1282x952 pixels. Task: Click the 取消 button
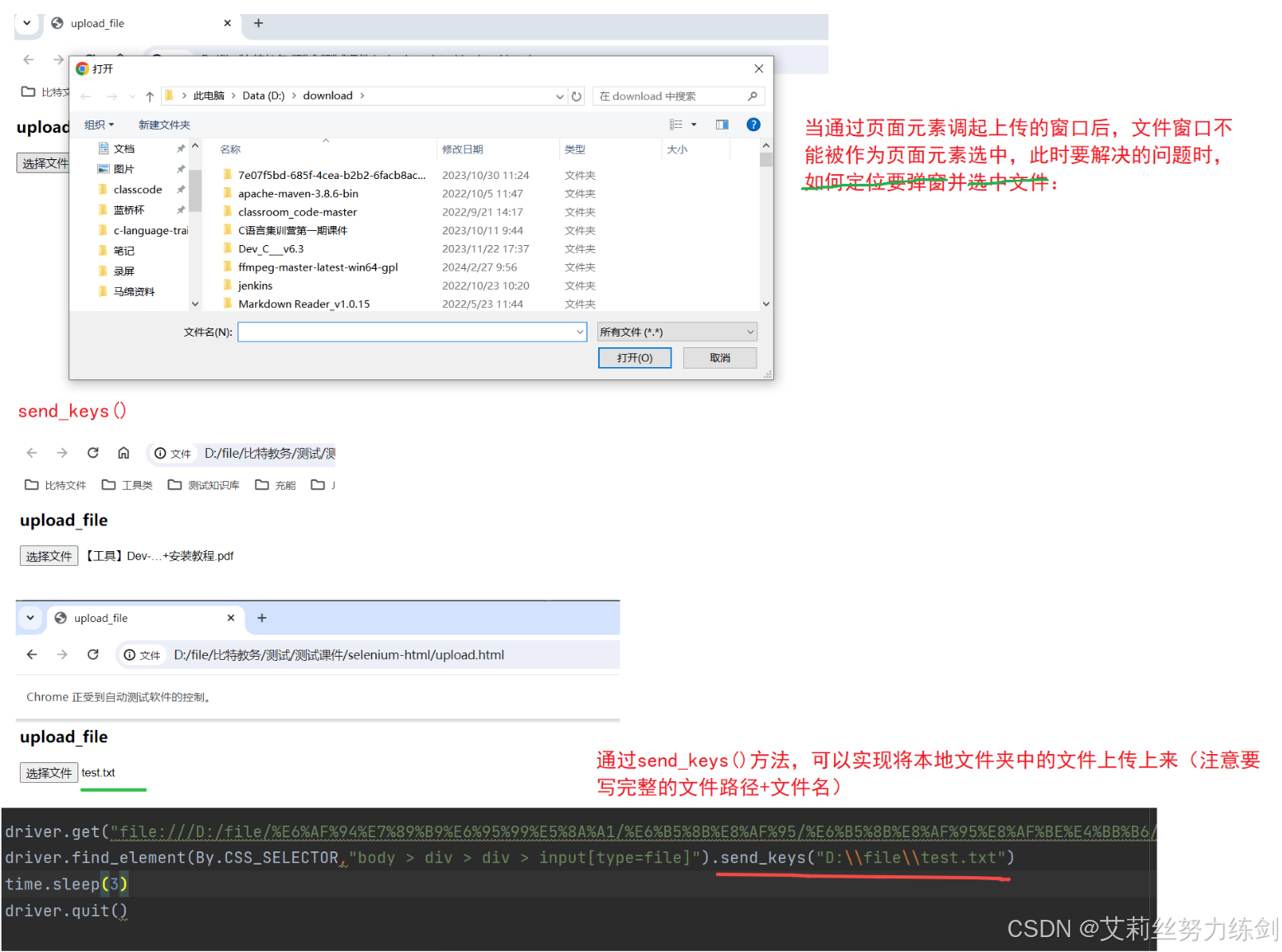[x=719, y=358]
